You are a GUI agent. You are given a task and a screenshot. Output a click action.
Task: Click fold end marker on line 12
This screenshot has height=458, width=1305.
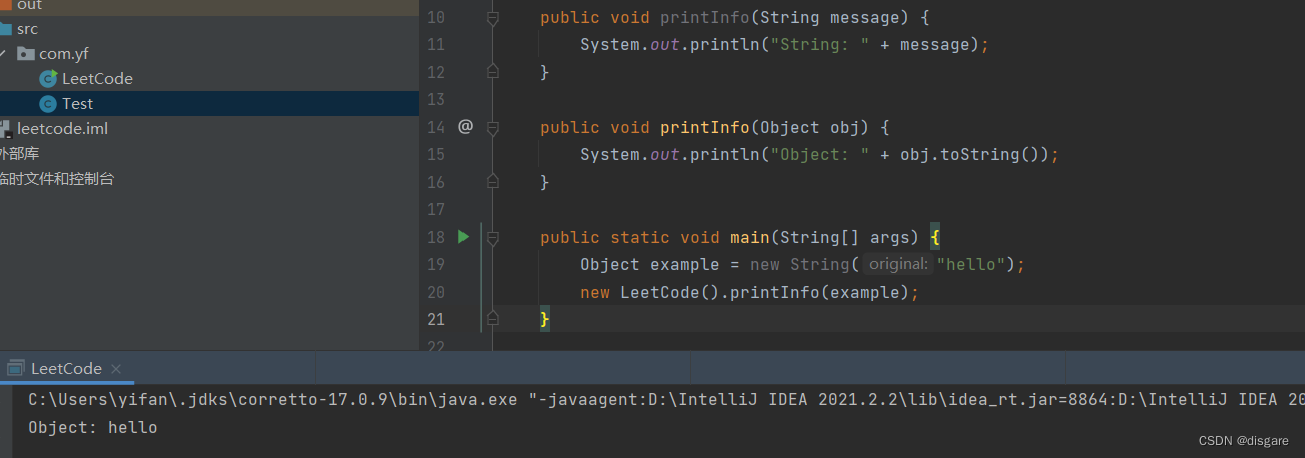[x=492, y=71]
